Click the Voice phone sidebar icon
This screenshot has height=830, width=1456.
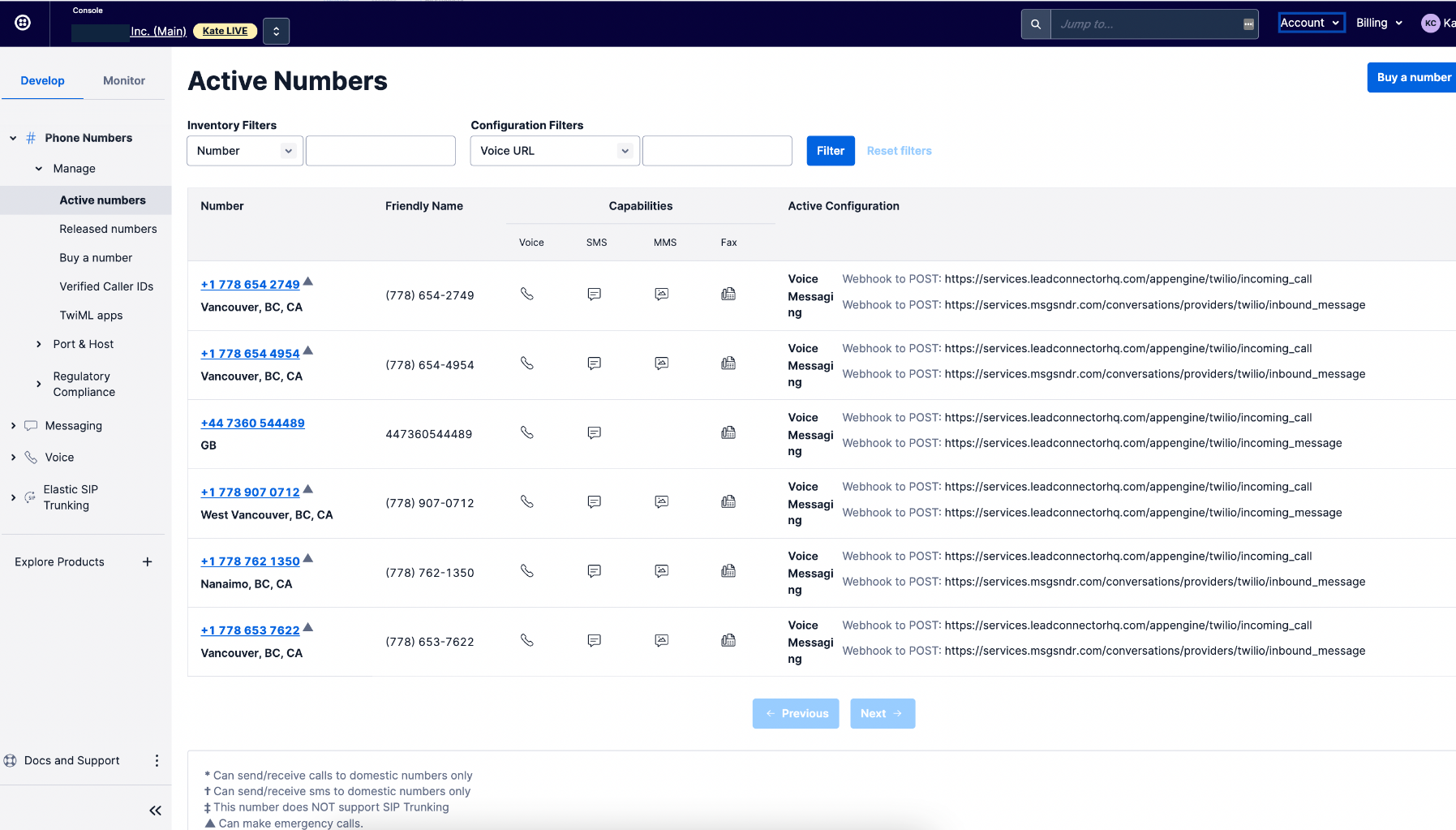(x=31, y=458)
